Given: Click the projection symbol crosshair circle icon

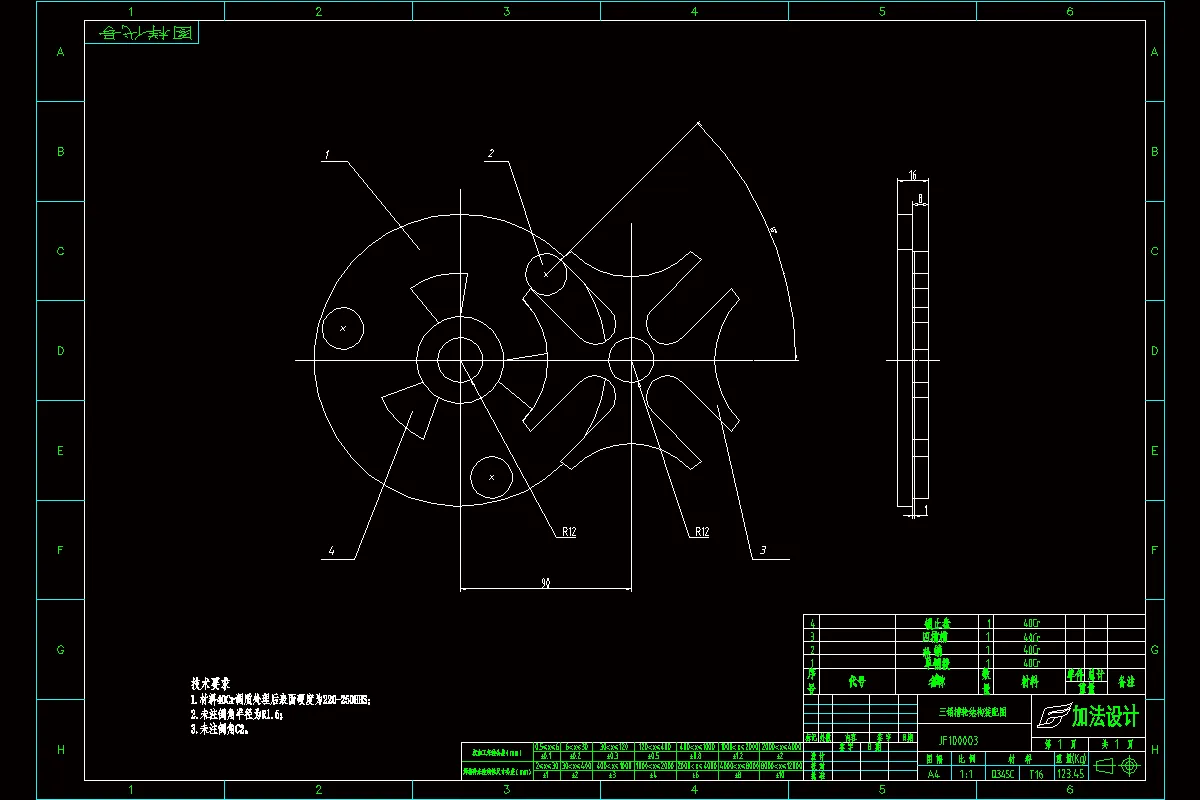Looking at the screenshot, I should 1131,766.
